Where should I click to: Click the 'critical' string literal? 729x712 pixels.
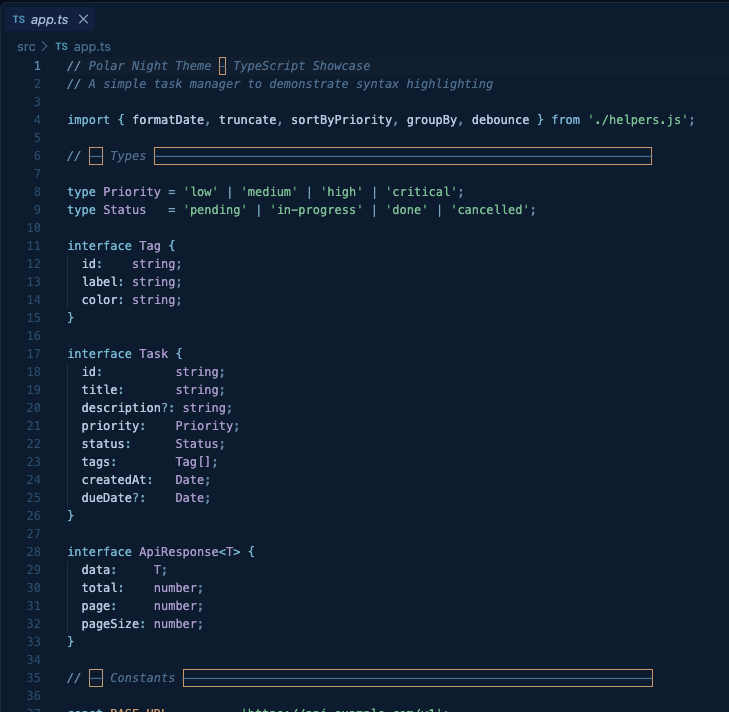[x=421, y=192]
